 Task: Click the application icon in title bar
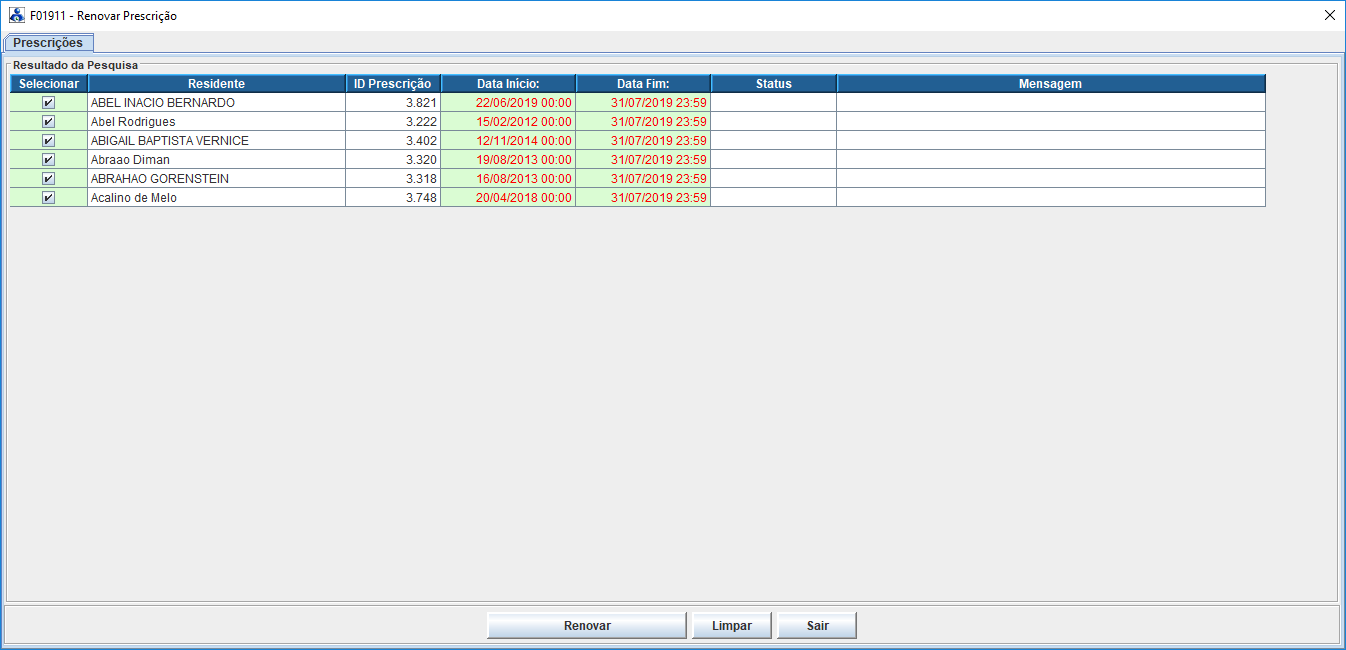pyautogui.click(x=16, y=15)
